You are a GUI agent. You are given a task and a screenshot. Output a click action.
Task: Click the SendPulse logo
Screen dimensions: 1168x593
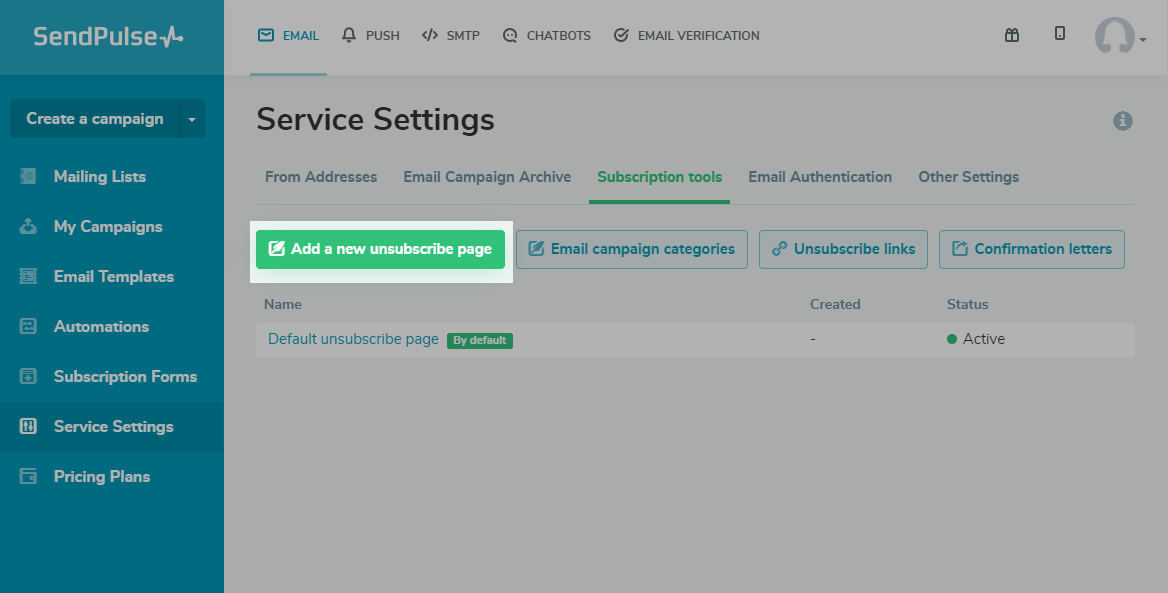(108, 37)
